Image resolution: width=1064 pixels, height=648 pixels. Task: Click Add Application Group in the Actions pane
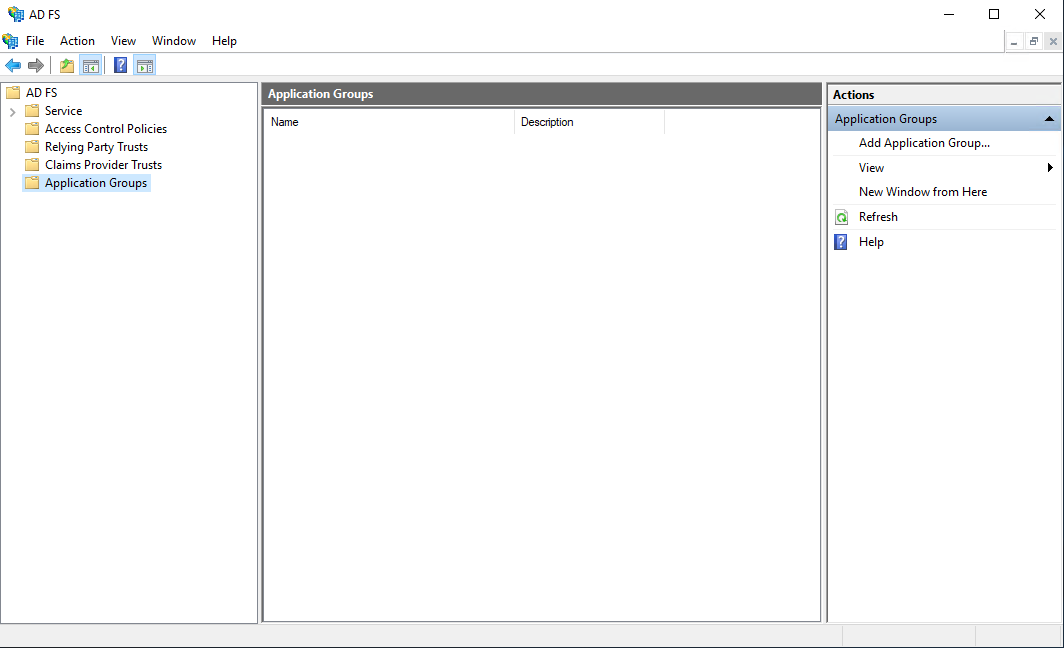[925, 143]
